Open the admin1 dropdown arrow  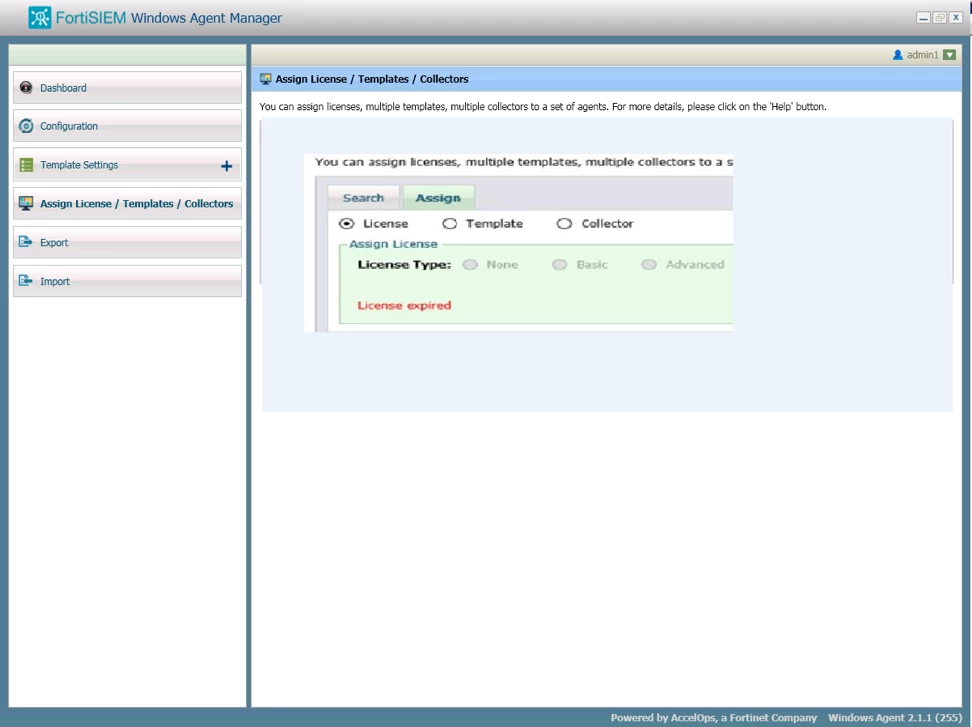click(x=949, y=55)
